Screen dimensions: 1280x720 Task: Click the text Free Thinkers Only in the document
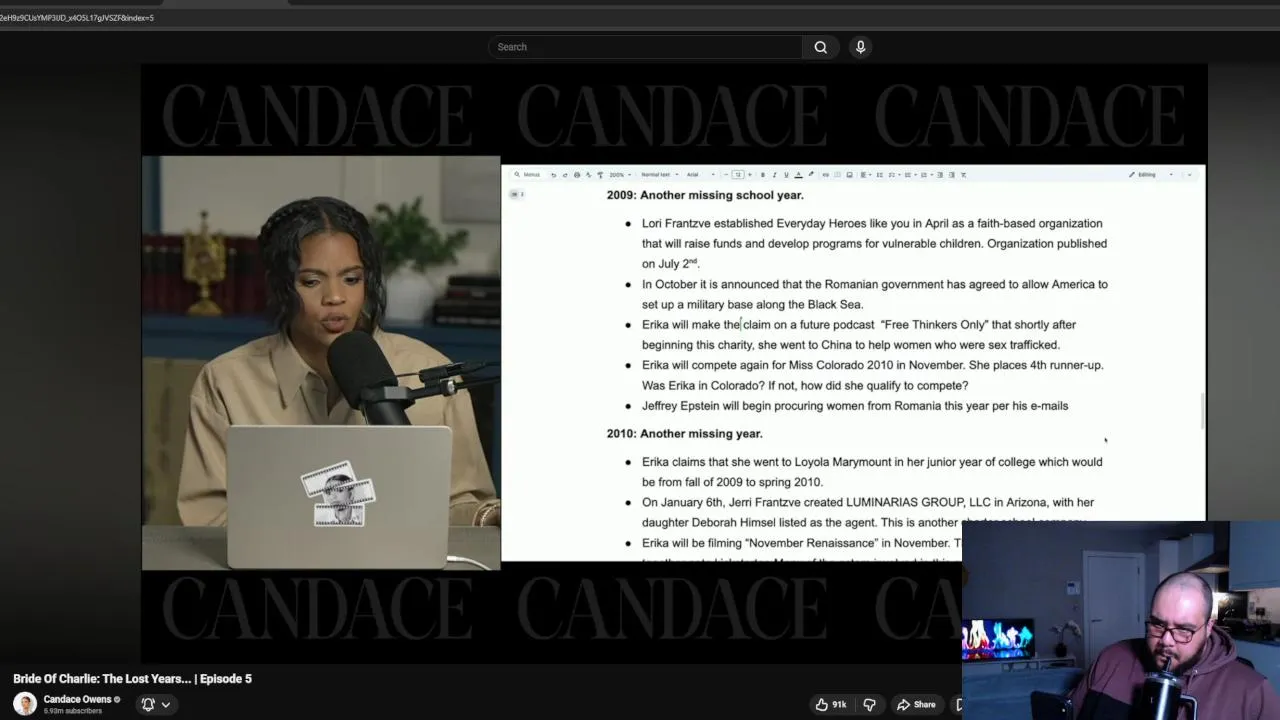click(935, 324)
